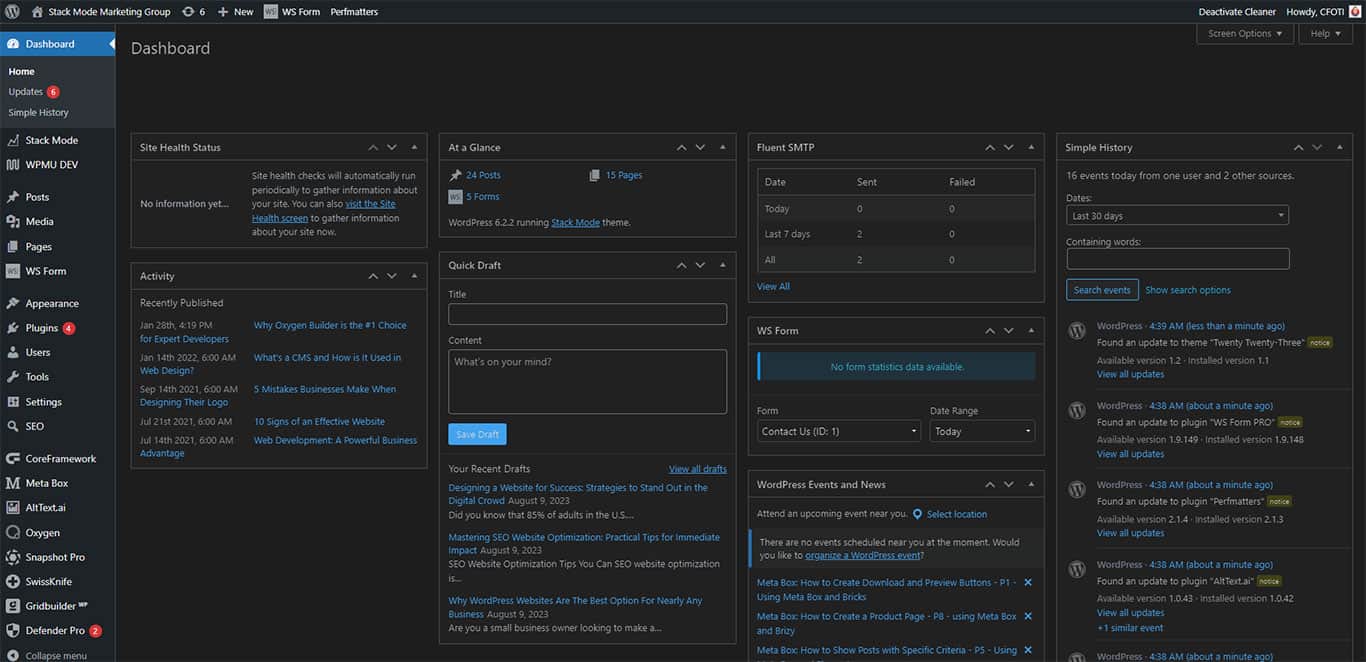This screenshot has width=1366, height=662.
Task: Open the updates icon showing 6 in admin bar
Action: (x=194, y=11)
